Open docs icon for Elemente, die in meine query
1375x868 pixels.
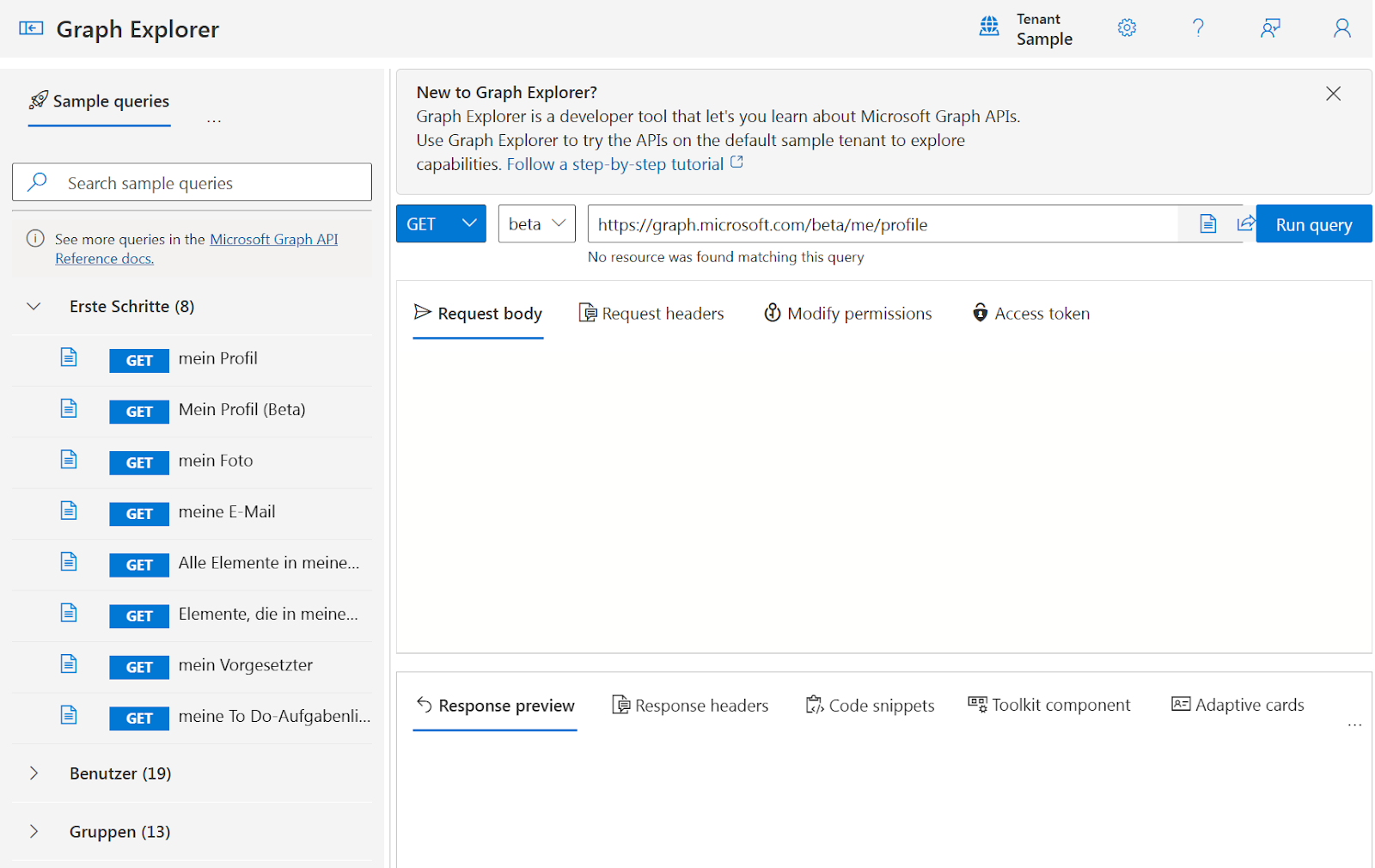[x=69, y=613]
